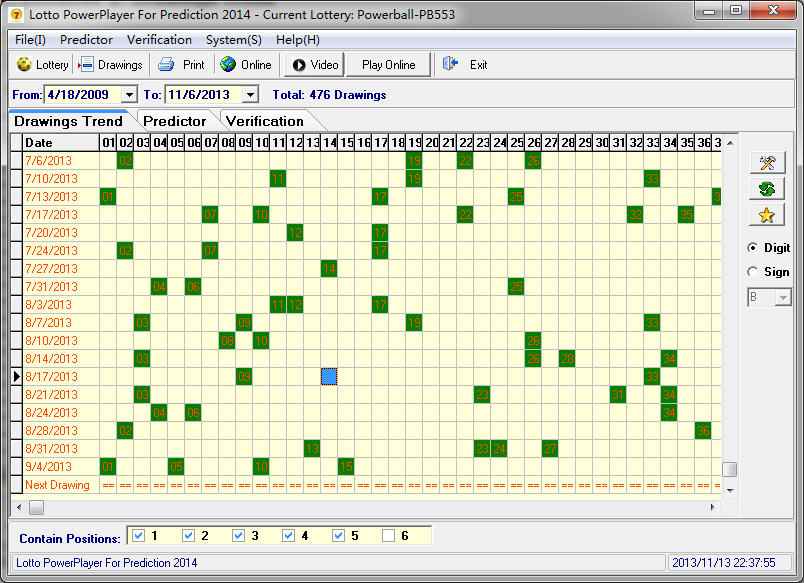This screenshot has height=583, width=804.
Task: Switch to the Predictor tab
Action: coord(175,121)
